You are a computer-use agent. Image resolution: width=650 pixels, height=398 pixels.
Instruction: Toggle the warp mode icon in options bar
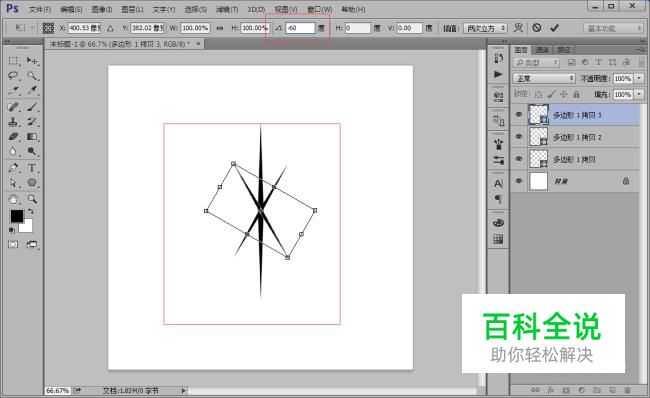(x=518, y=28)
